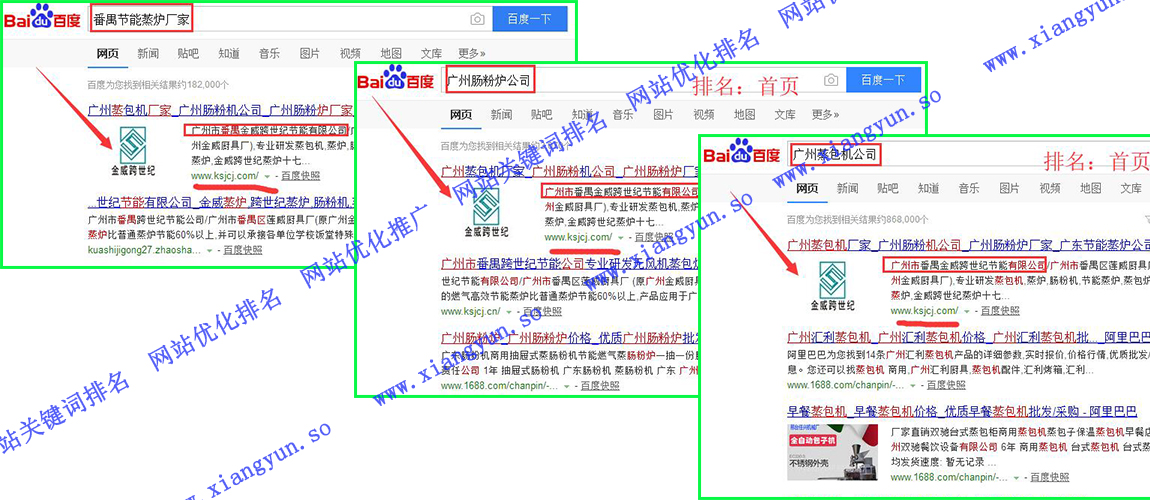Expand arrow after kuashijigong27.zhaosha... URL
This screenshot has height=500, width=1150.
(209, 251)
